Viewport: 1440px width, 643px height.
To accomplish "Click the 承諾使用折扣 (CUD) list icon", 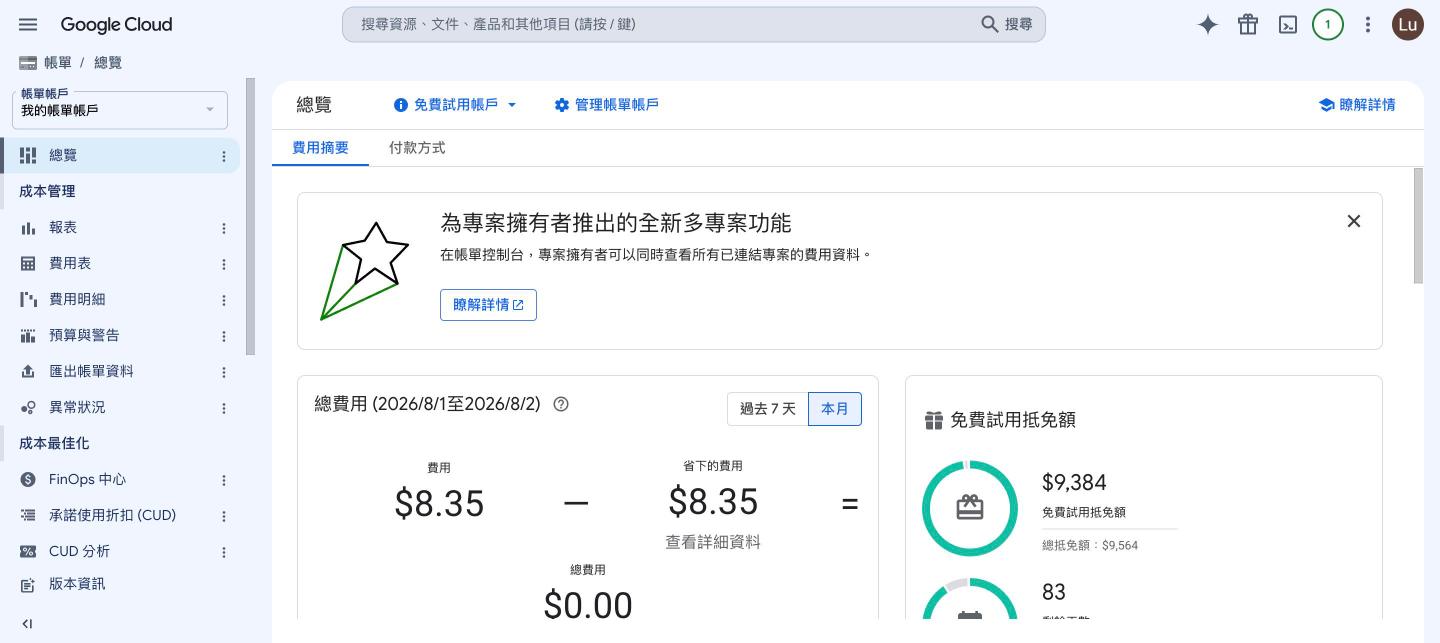I will tap(28, 516).
